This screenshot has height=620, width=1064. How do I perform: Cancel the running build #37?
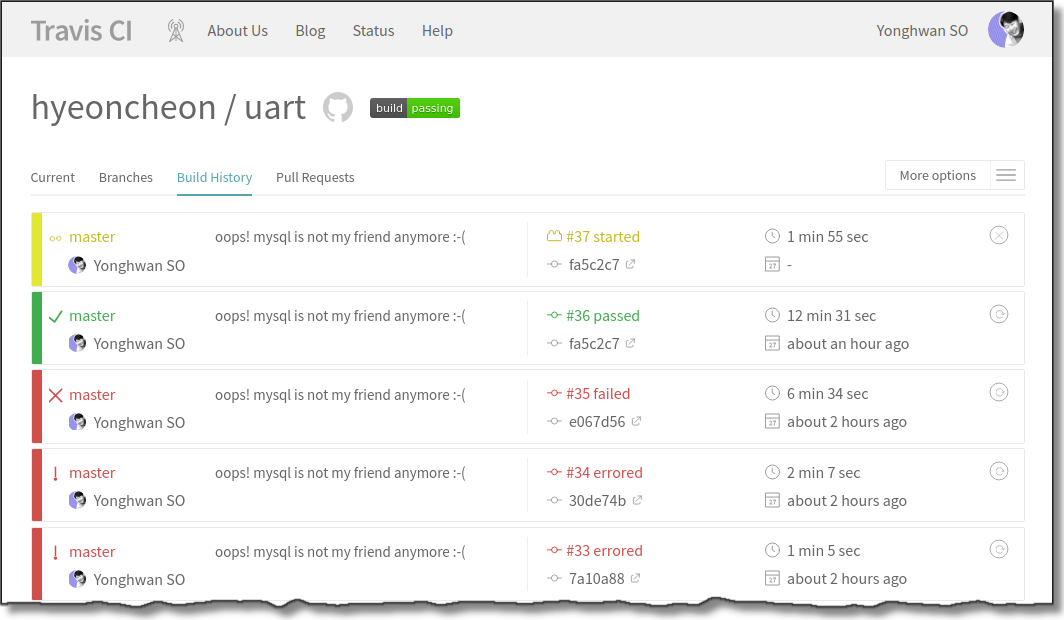(x=998, y=236)
